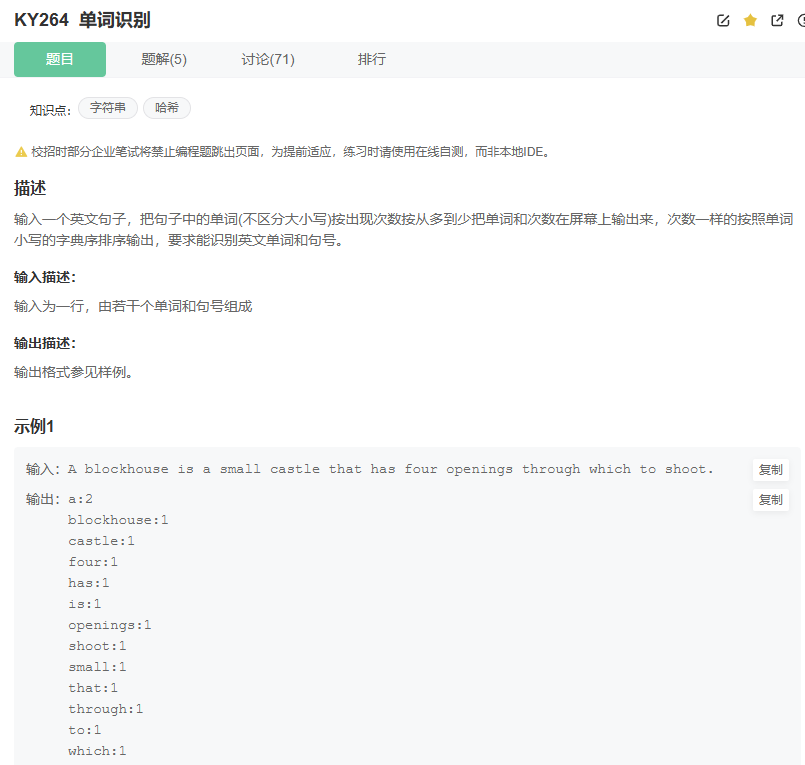The image size is (805, 765).
Task: Click output line castle:1
Action: coord(101,541)
